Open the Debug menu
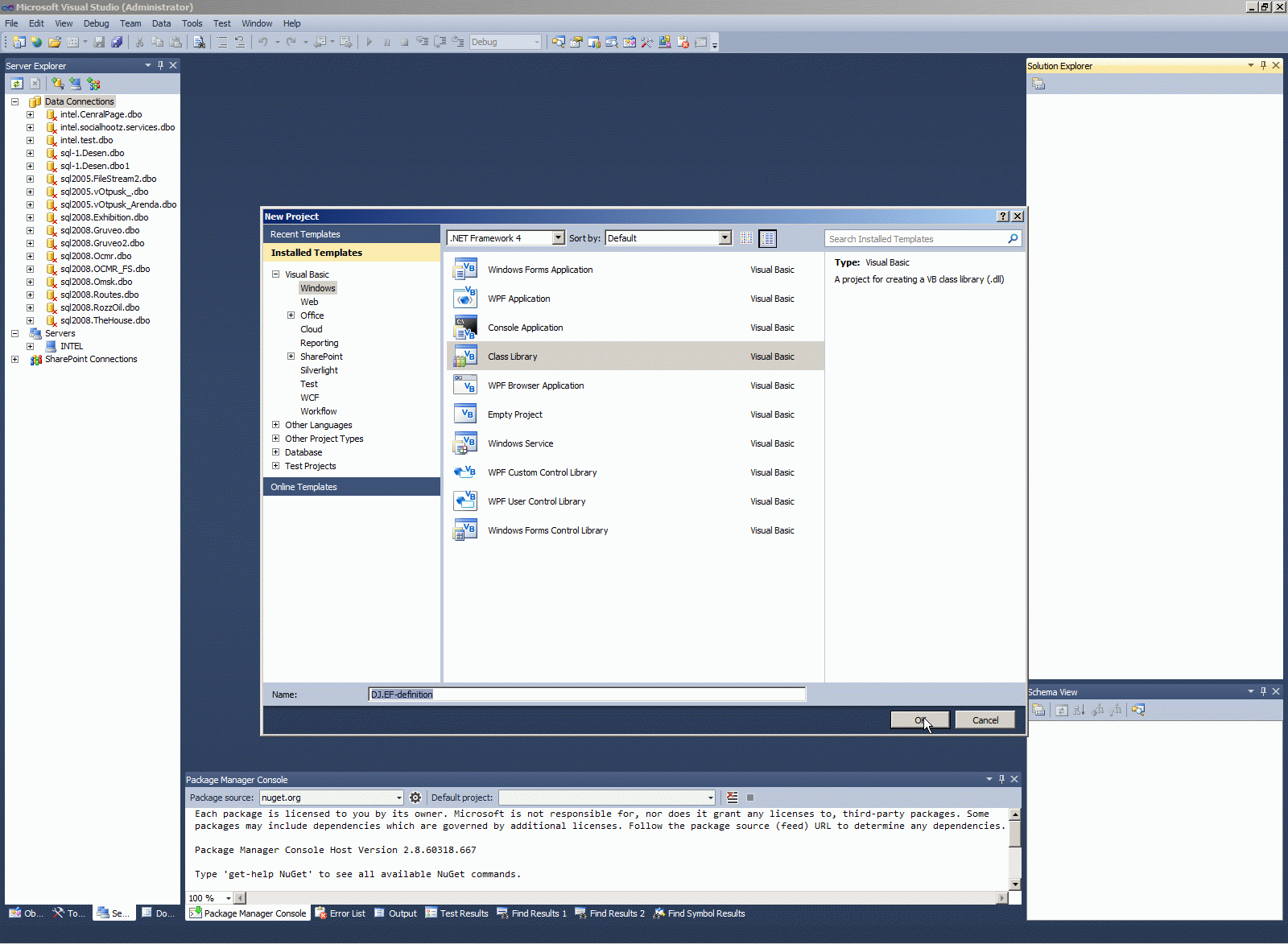 [96, 23]
